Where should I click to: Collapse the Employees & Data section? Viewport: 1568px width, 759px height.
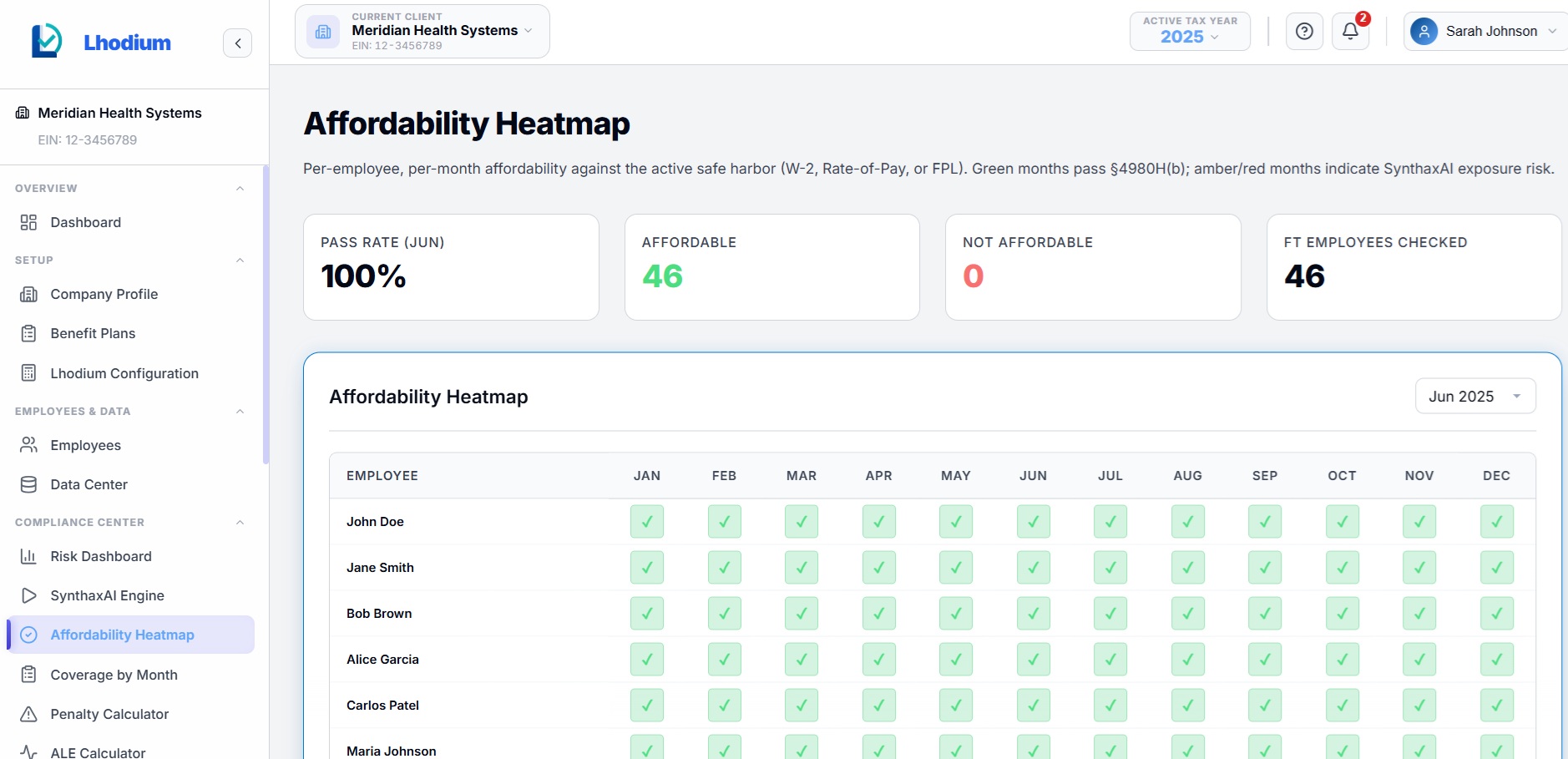click(x=240, y=412)
